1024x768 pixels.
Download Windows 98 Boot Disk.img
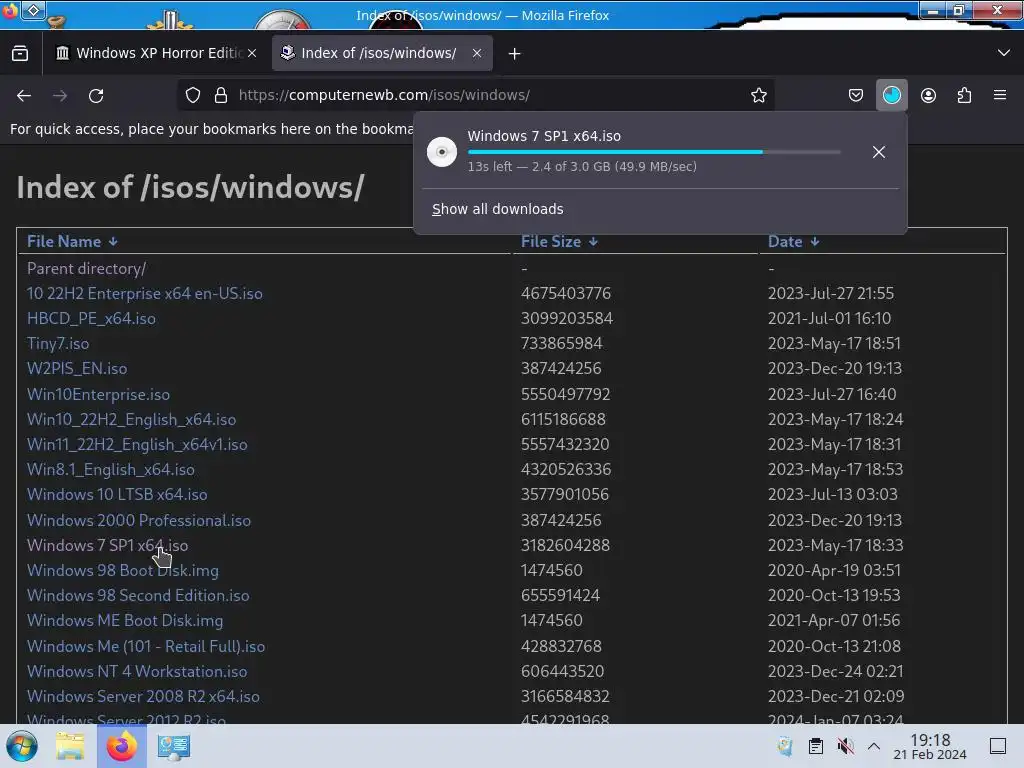pyautogui.click(x=123, y=570)
